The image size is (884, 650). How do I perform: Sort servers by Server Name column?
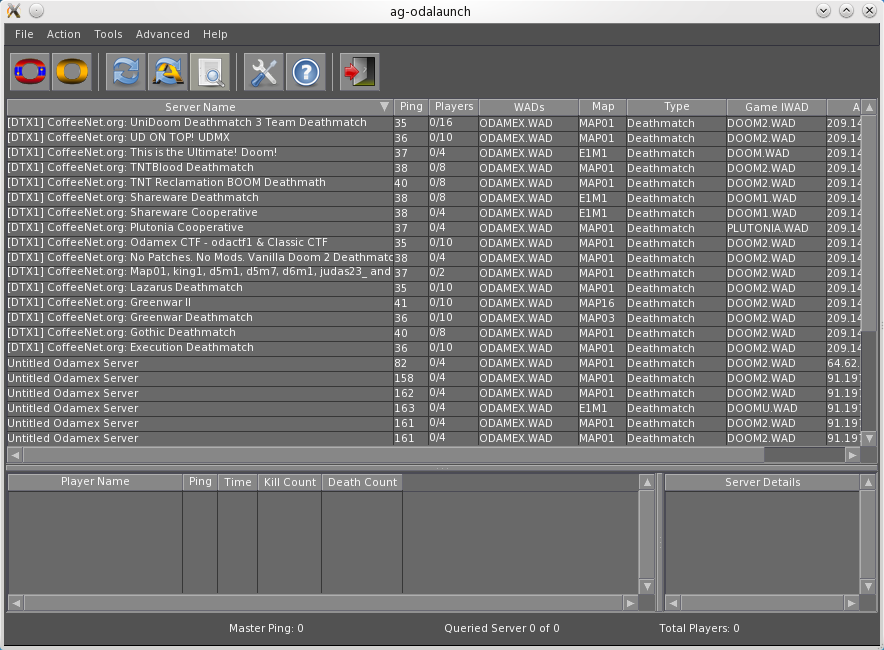tap(200, 107)
